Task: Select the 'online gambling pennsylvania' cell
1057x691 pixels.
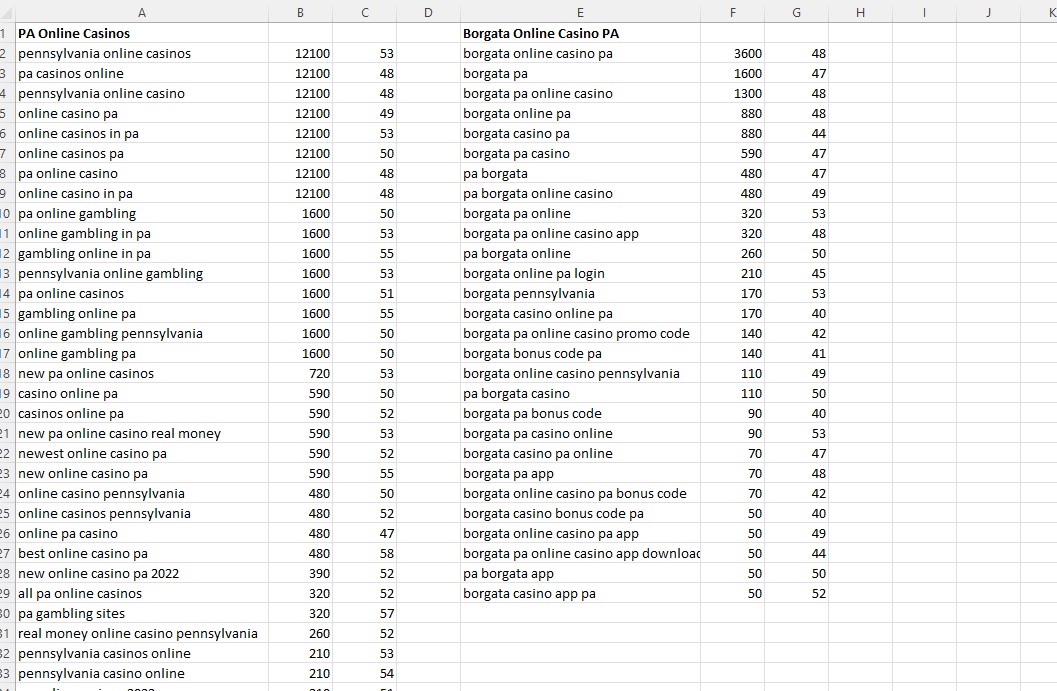Action: click(x=142, y=334)
